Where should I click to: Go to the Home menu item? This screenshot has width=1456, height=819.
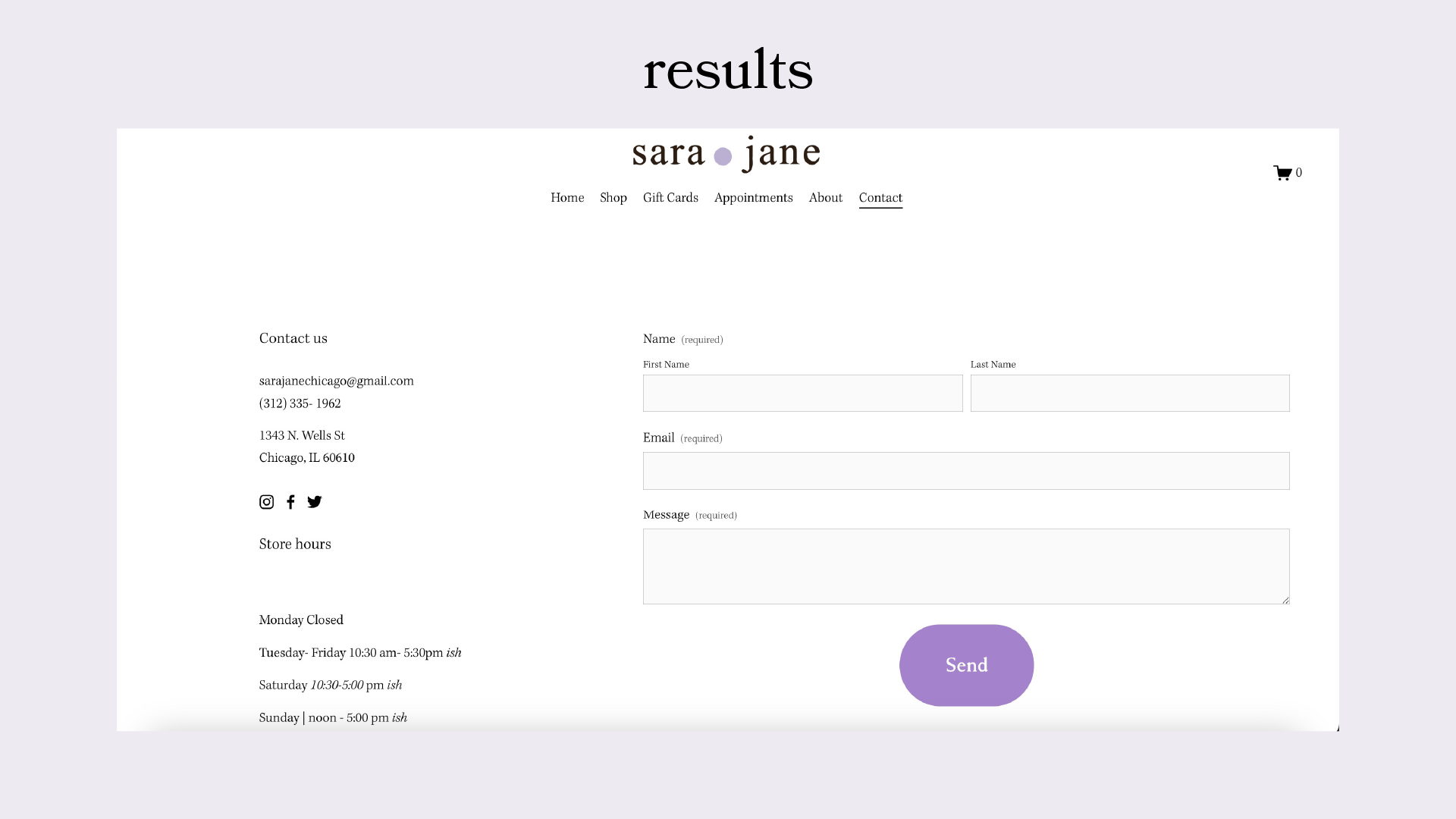click(x=567, y=198)
